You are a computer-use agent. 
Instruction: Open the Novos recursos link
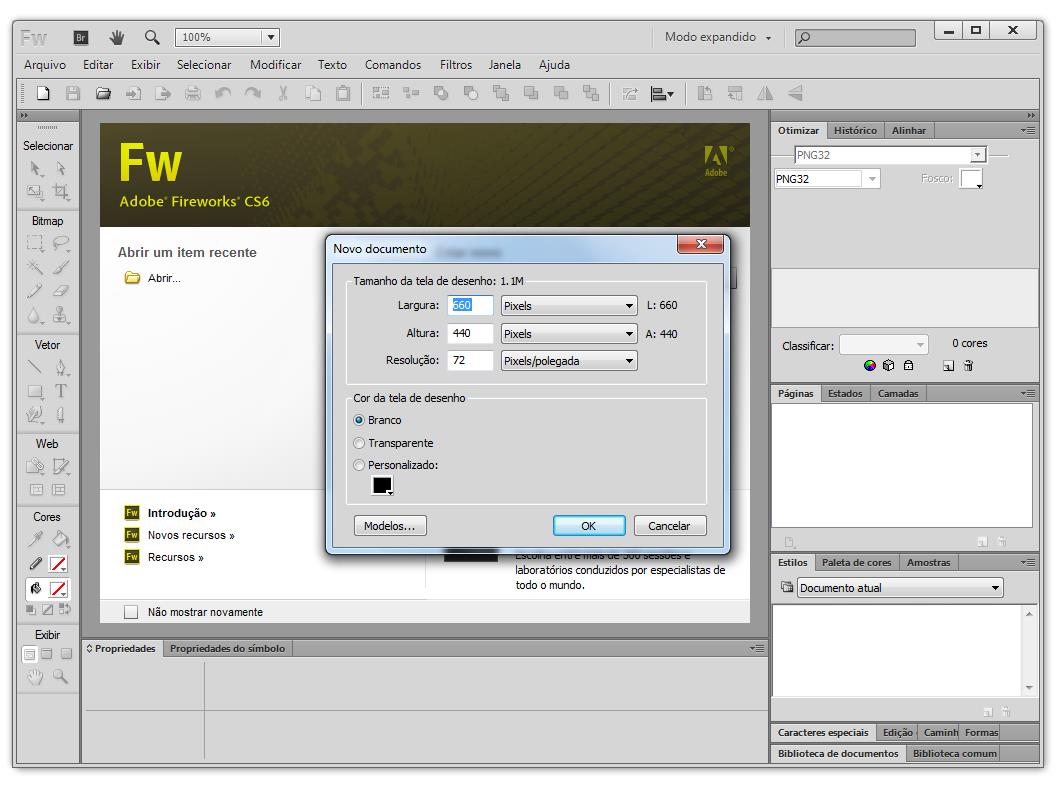point(191,535)
